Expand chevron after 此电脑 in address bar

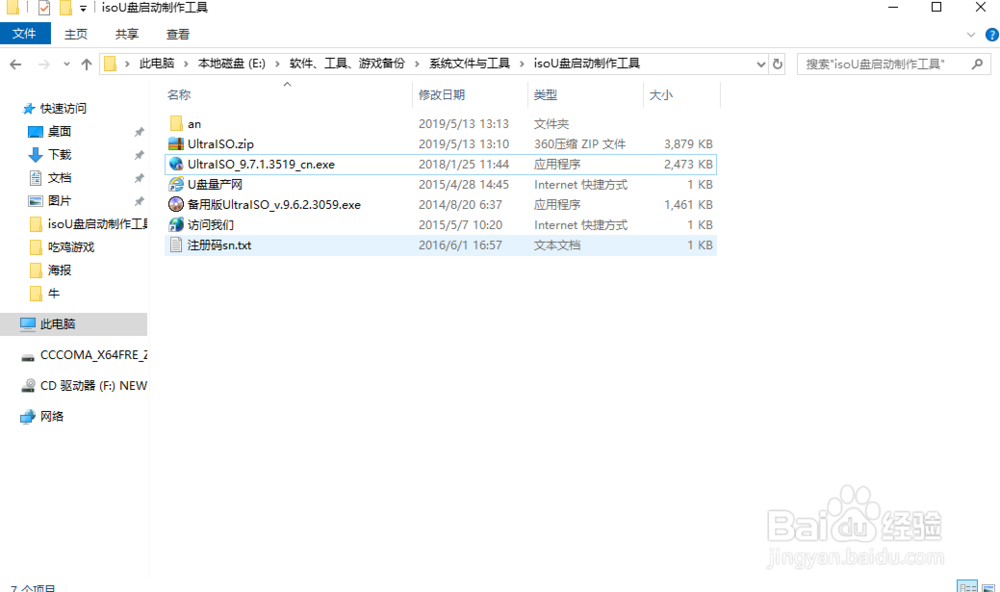coord(186,64)
